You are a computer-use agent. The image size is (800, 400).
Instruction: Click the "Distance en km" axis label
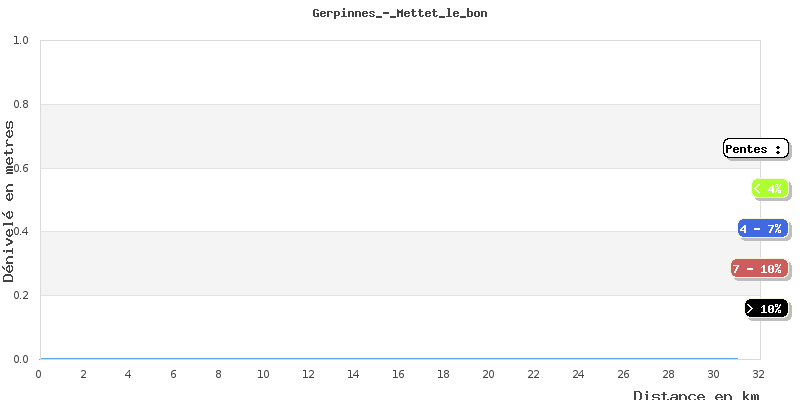(696, 395)
